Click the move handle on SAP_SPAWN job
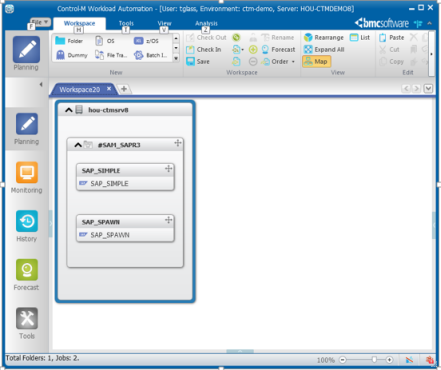 [x=169, y=220]
